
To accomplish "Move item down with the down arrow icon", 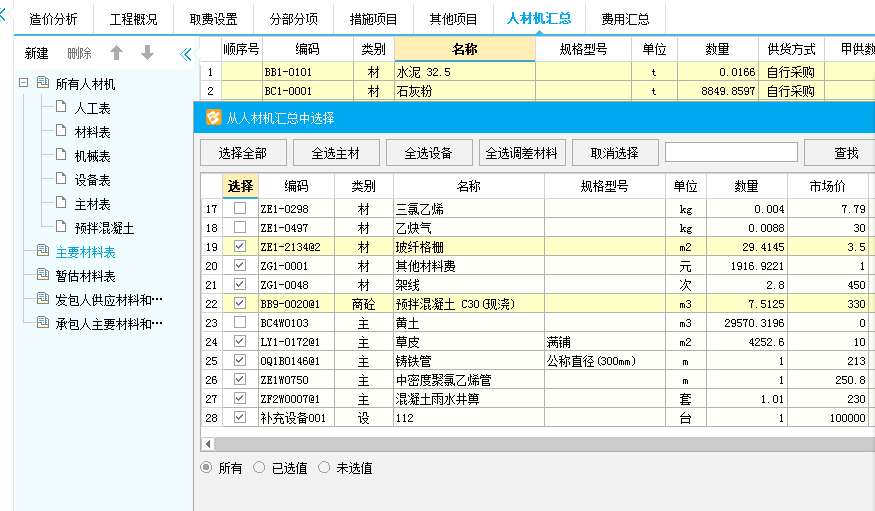I will (x=147, y=53).
